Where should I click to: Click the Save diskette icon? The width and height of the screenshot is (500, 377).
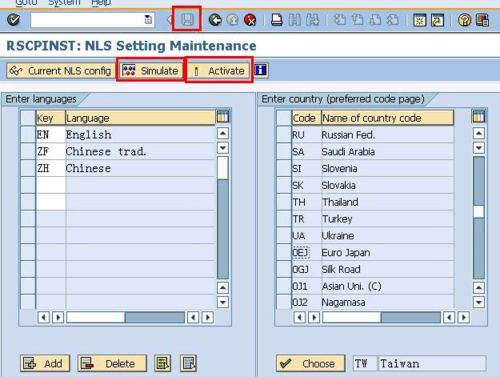click(187, 20)
